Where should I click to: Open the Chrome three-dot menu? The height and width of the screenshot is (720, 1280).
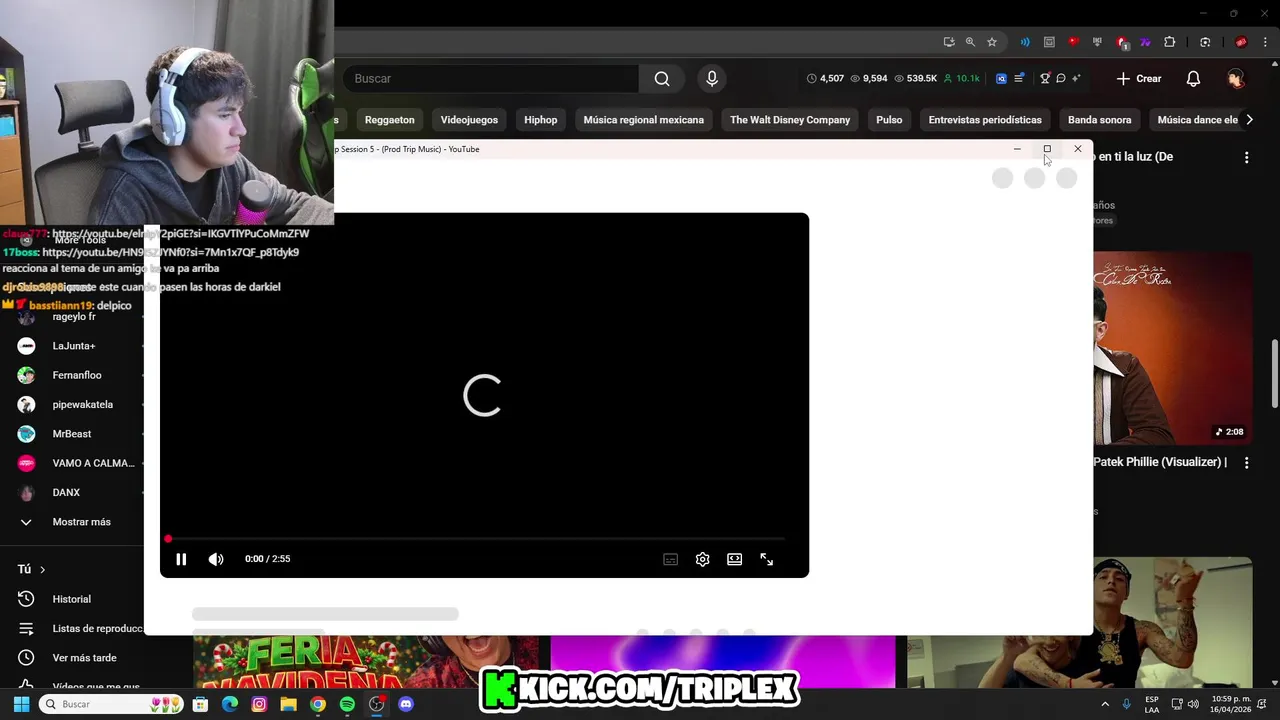tap(1265, 42)
